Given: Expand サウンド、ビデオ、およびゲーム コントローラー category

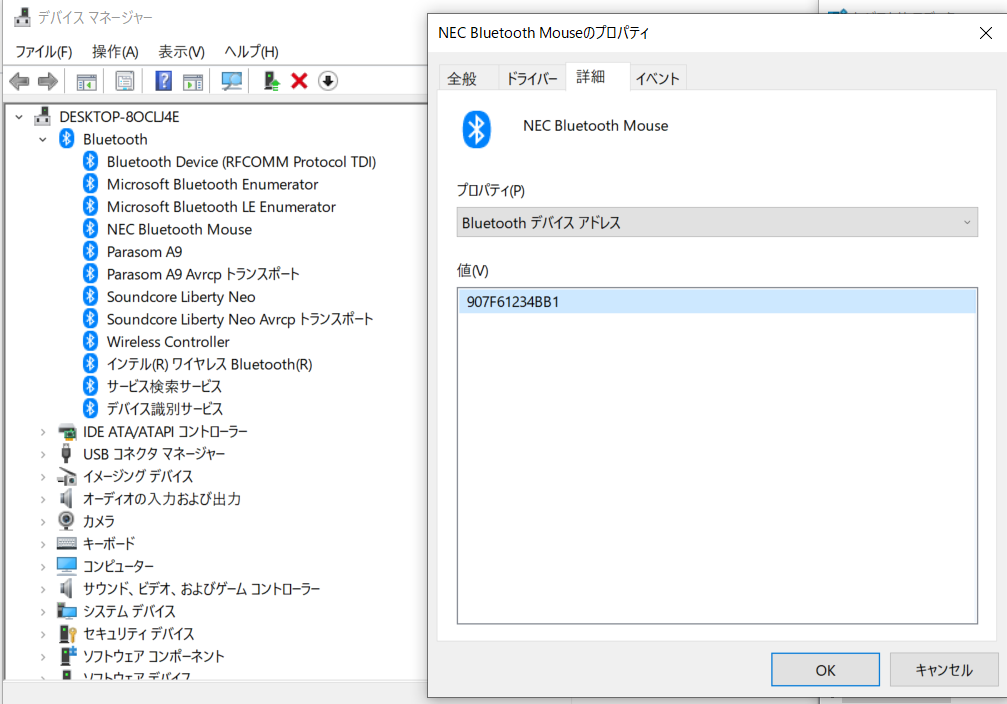Looking at the screenshot, I should click(43, 589).
